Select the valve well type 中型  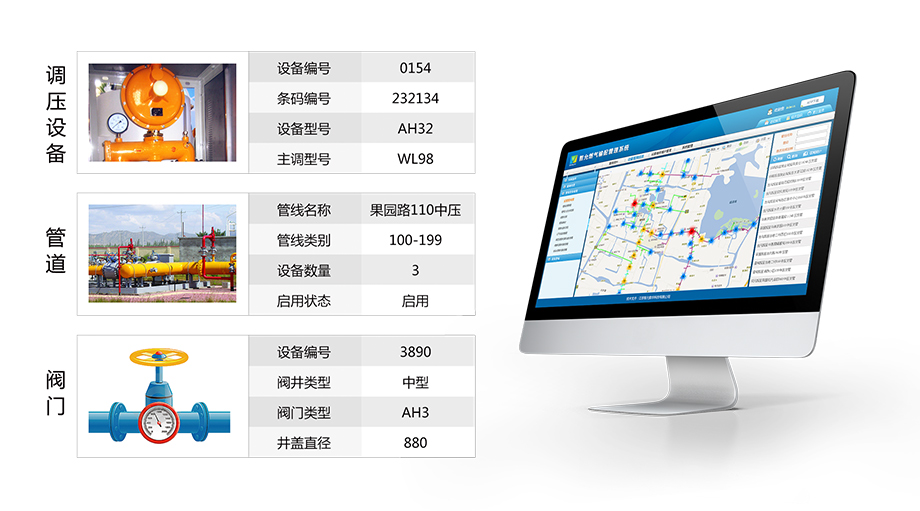[x=415, y=383]
